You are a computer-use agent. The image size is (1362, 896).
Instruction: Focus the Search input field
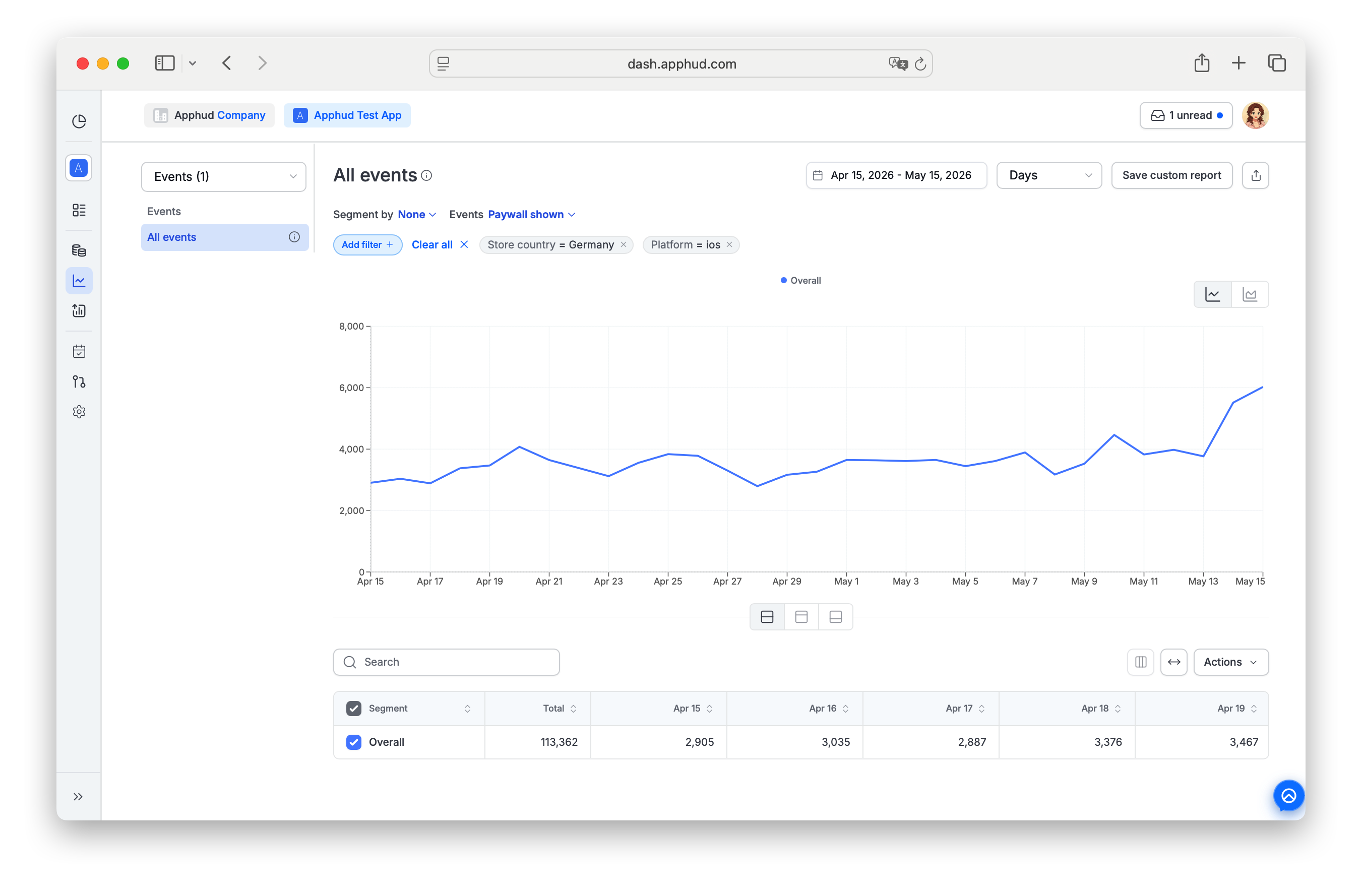[x=446, y=662]
